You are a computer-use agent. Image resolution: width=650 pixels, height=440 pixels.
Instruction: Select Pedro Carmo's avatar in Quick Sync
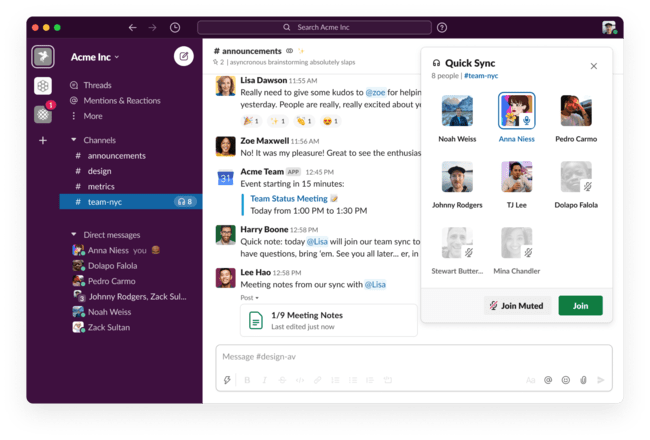pos(576,111)
